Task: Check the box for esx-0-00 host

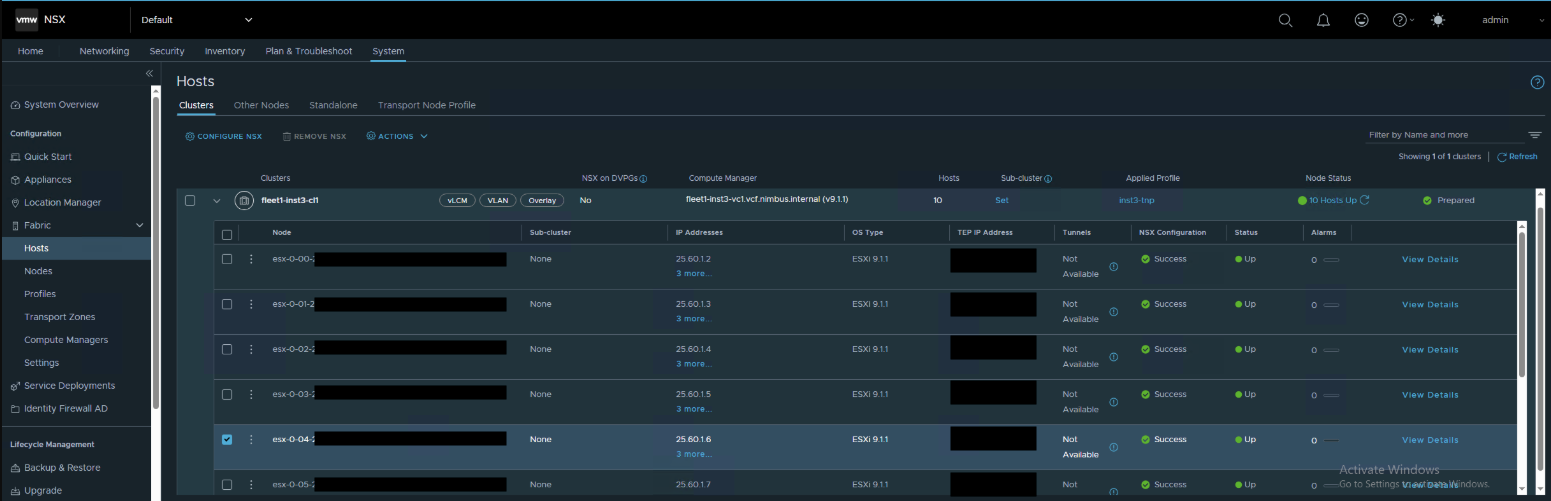Action: pyautogui.click(x=227, y=259)
